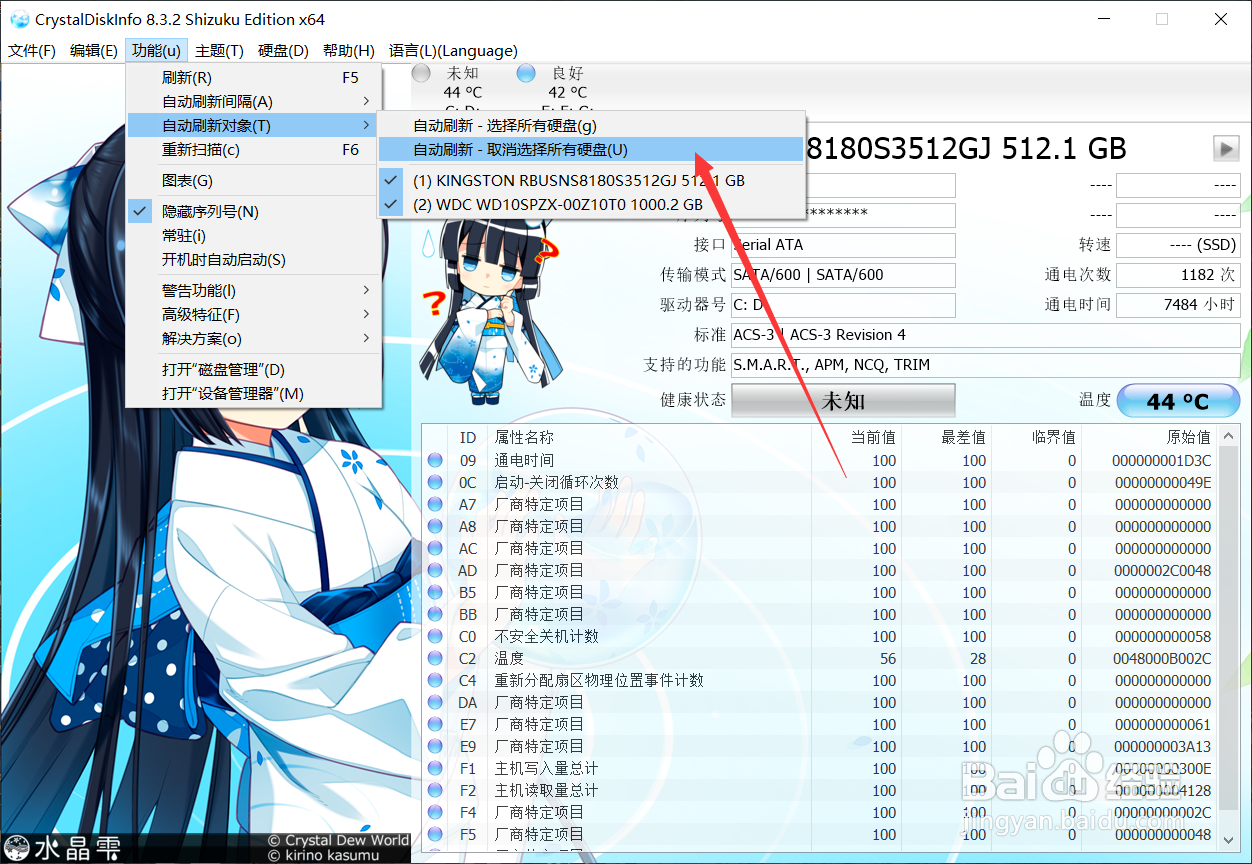Expand 警告功能(I) submenu
The image size is (1252, 864).
point(254,291)
